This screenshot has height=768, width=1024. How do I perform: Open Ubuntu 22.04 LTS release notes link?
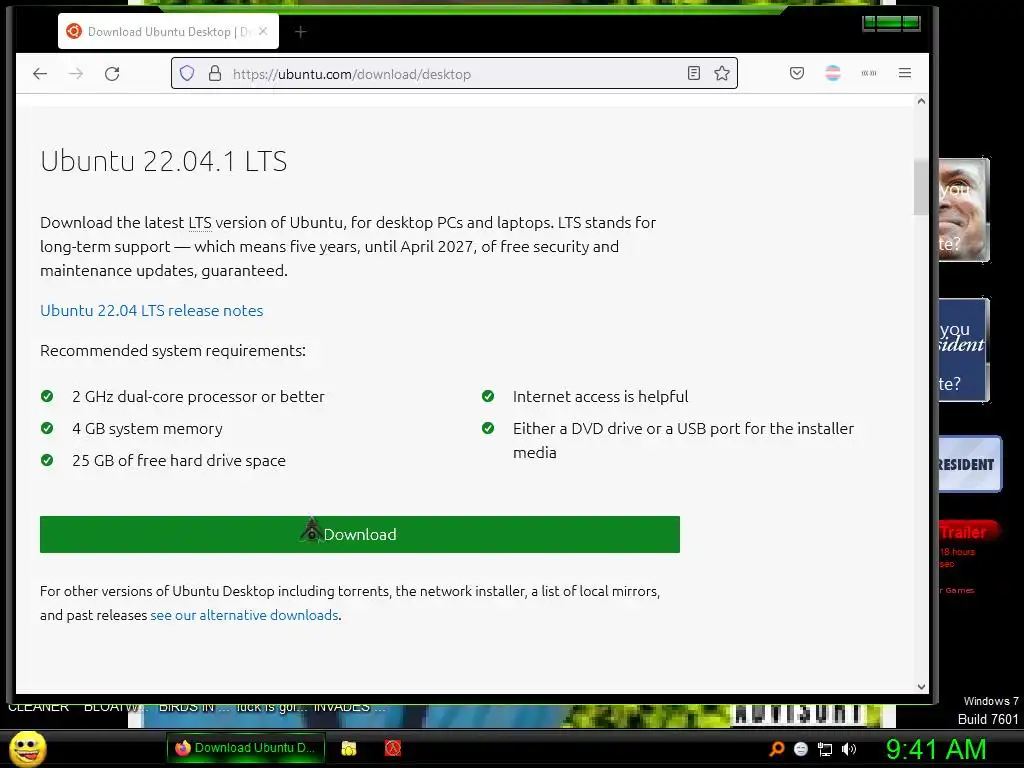(152, 310)
